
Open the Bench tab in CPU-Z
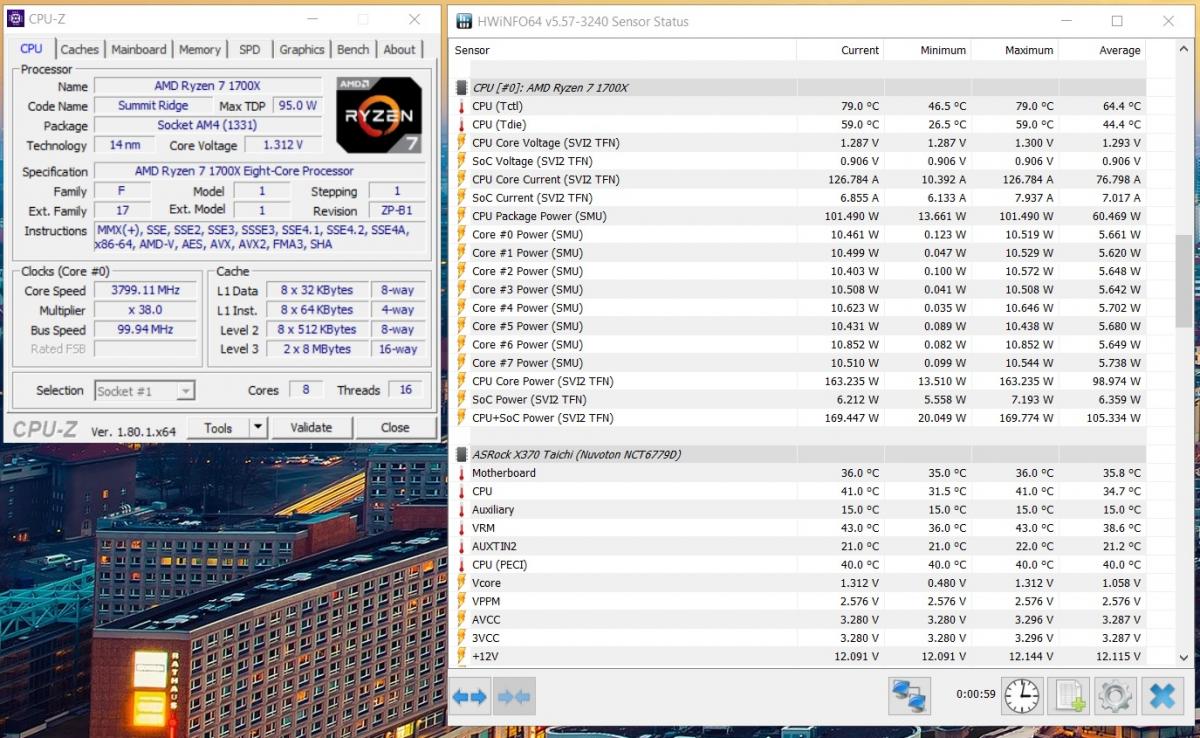click(x=353, y=49)
